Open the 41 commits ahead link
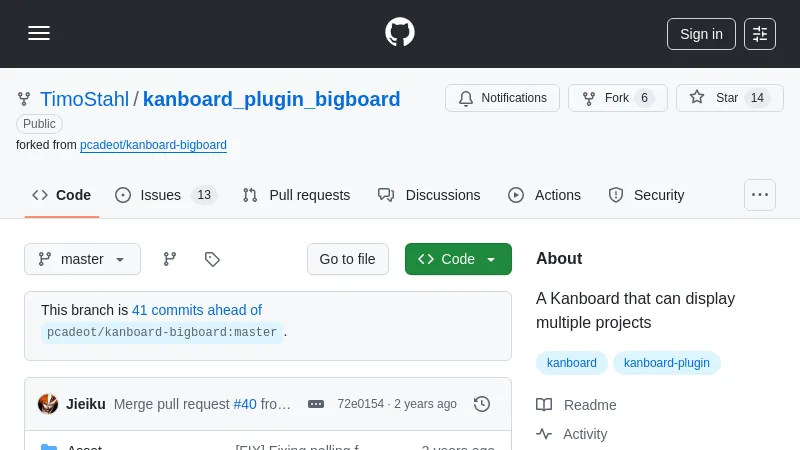Screen dimensions: 800x450 pyautogui.click(x=197, y=310)
